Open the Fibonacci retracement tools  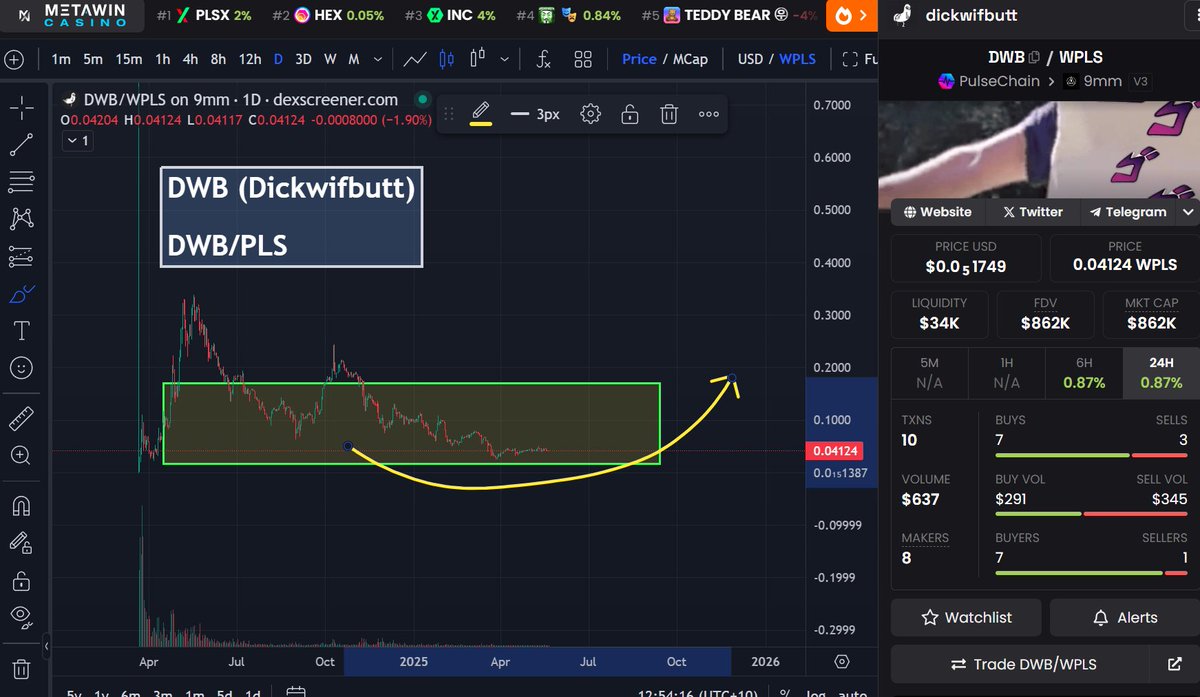coord(21,182)
